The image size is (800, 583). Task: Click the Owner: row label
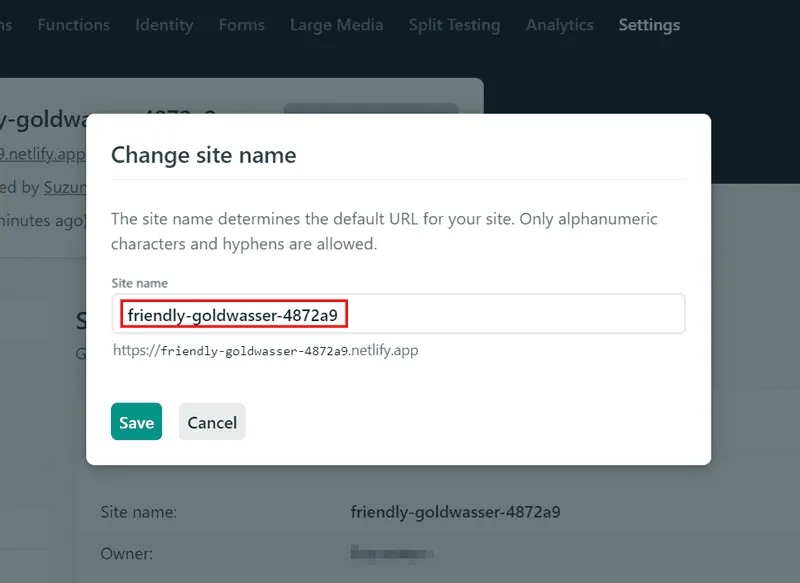coord(127,554)
